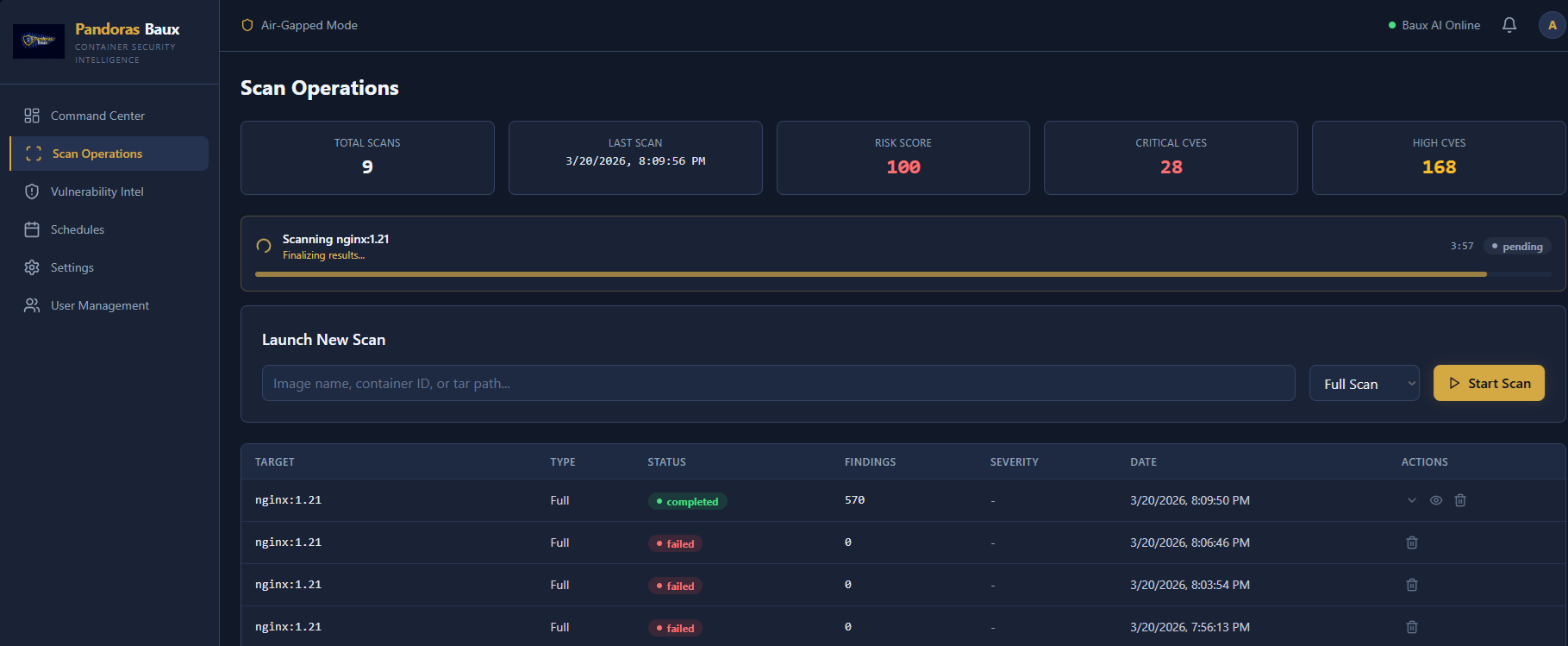Delete the completed nginx:1.21 scan from 8:09:50 PM

click(x=1460, y=500)
